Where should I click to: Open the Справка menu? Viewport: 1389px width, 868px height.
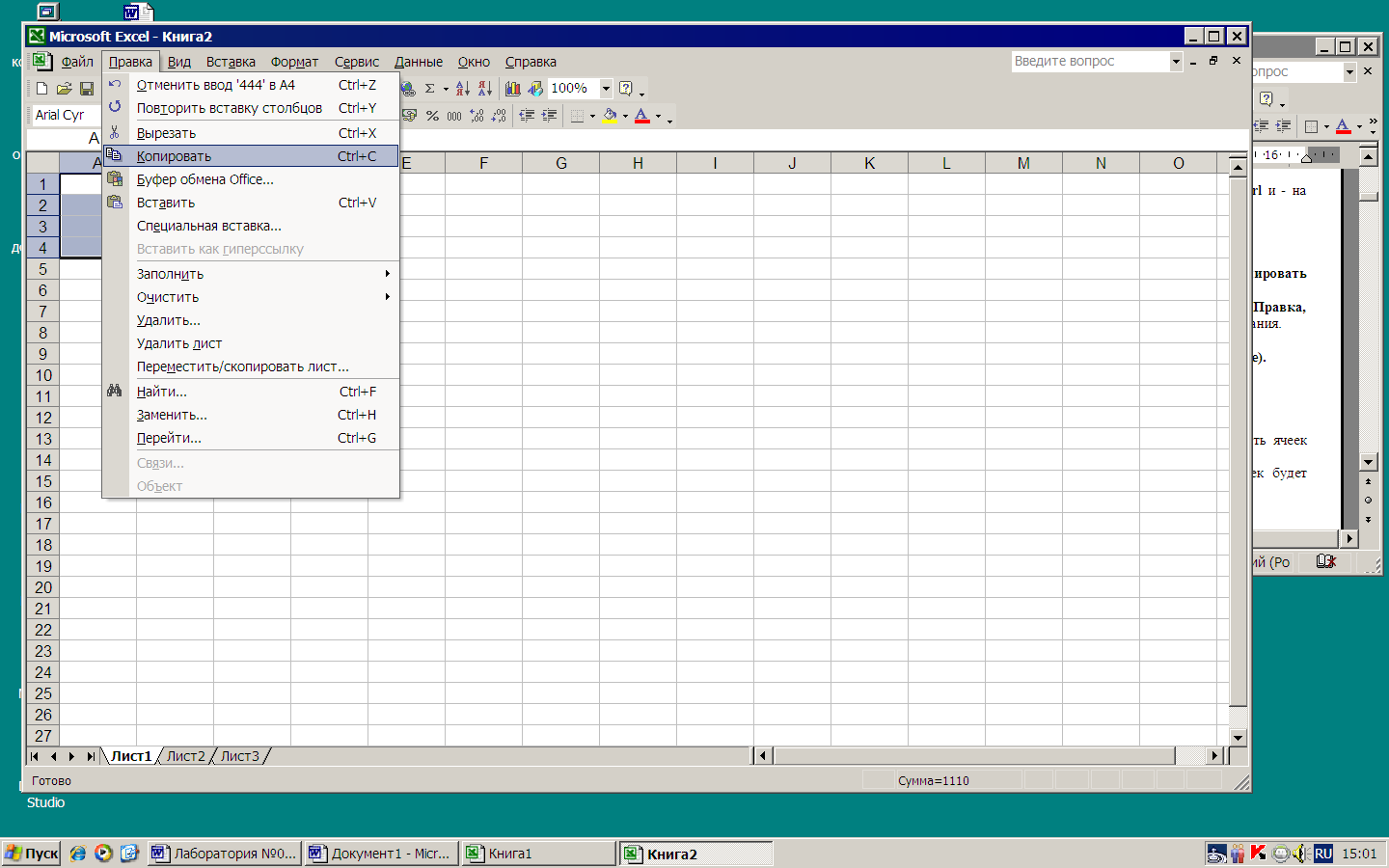click(x=531, y=62)
